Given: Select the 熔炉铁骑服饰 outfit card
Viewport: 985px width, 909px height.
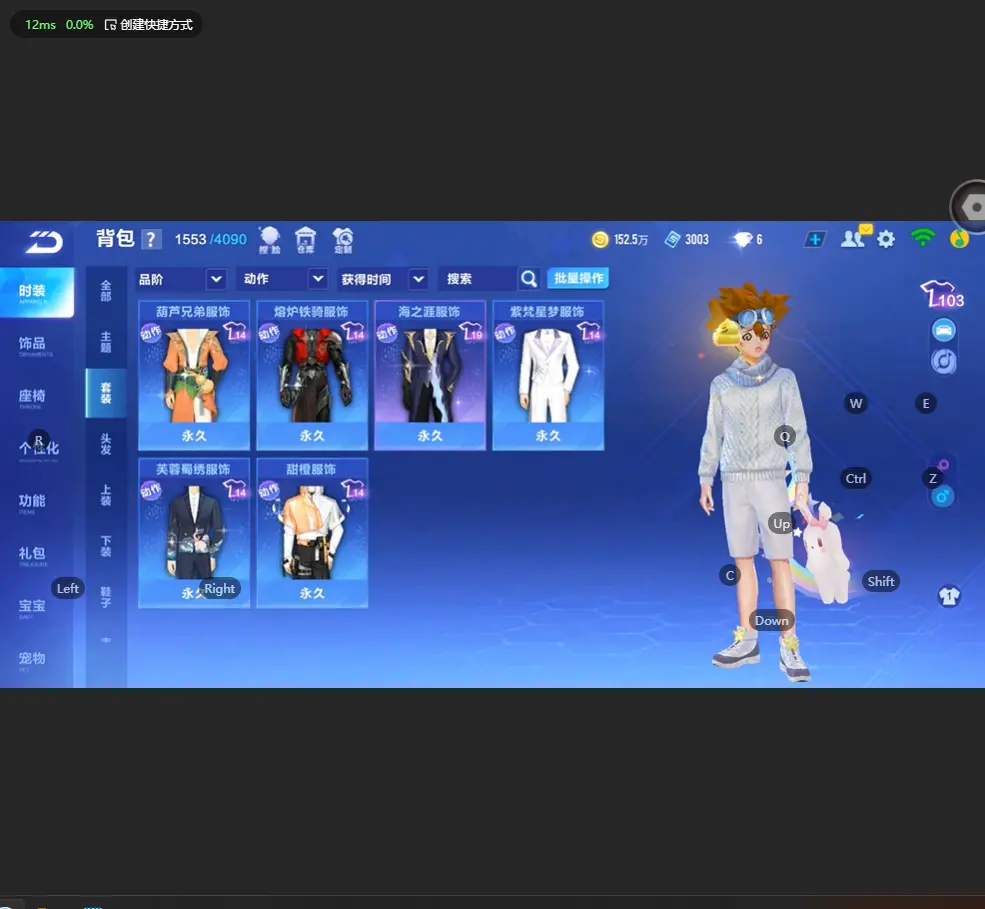Looking at the screenshot, I should pos(312,375).
